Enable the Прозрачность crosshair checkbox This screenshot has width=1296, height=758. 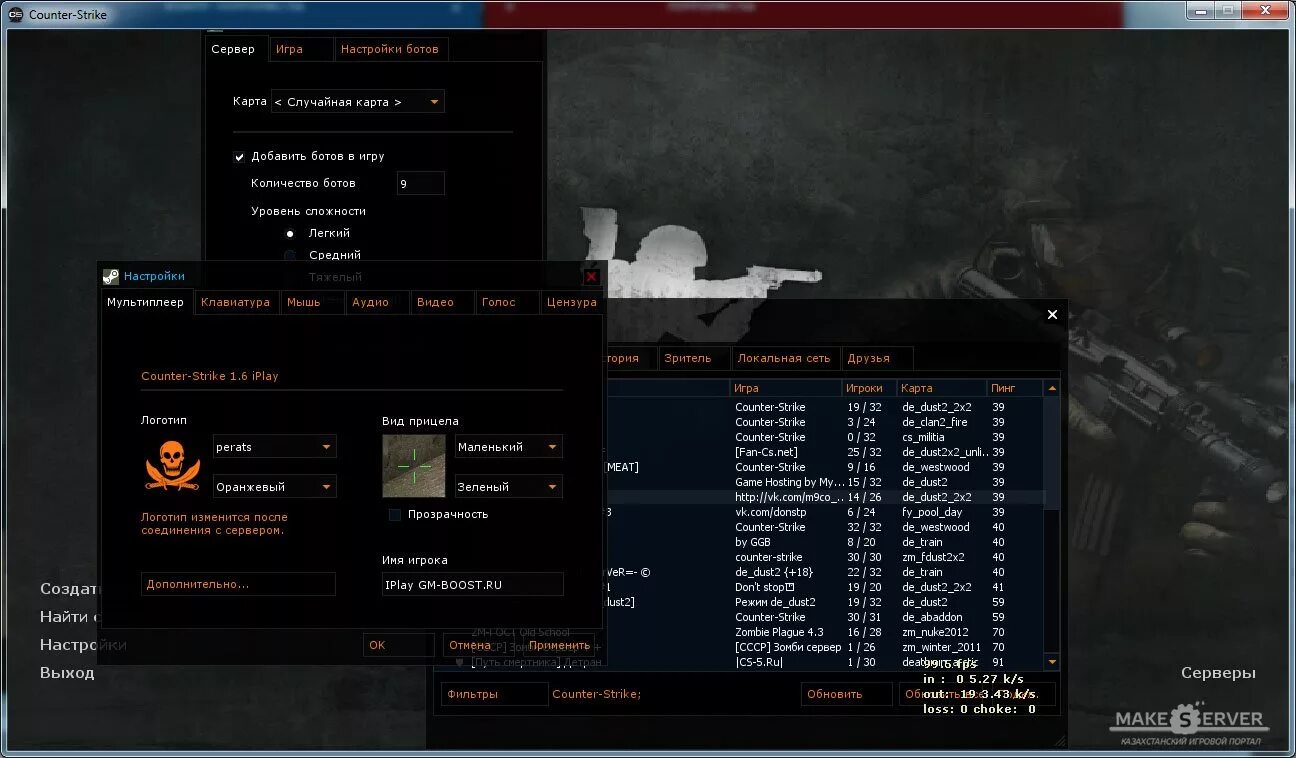tap(394, 514)
